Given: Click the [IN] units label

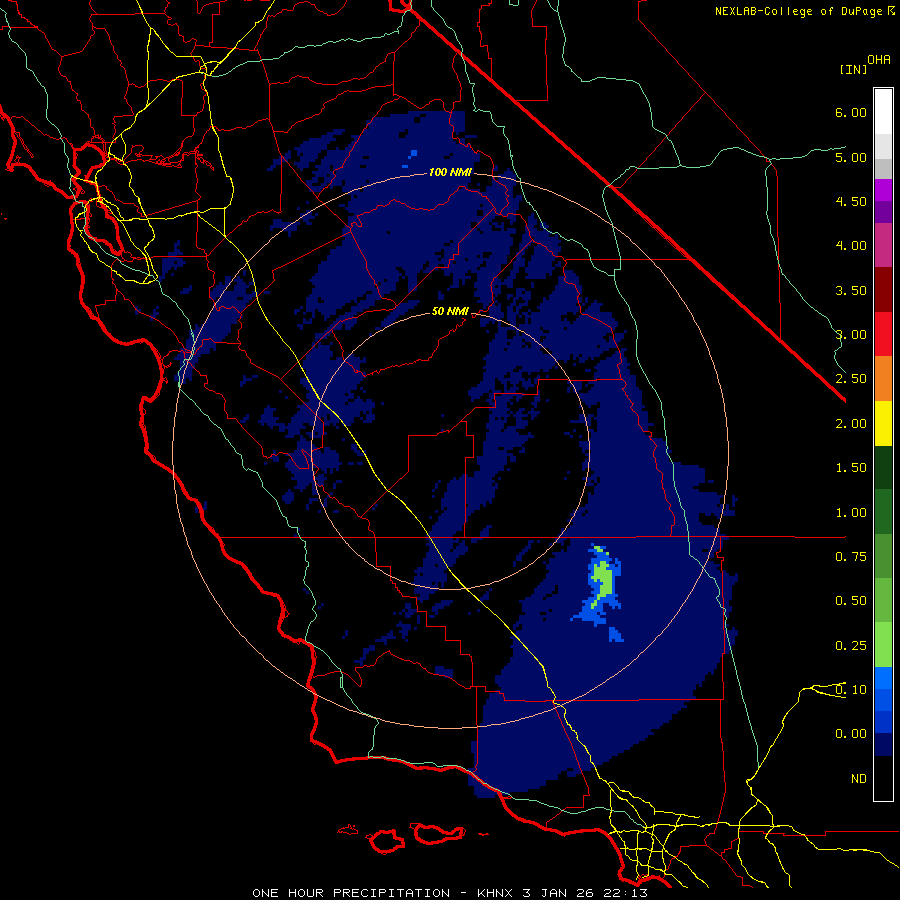Looking at the screenshot, I should click(x=854, y=69).
